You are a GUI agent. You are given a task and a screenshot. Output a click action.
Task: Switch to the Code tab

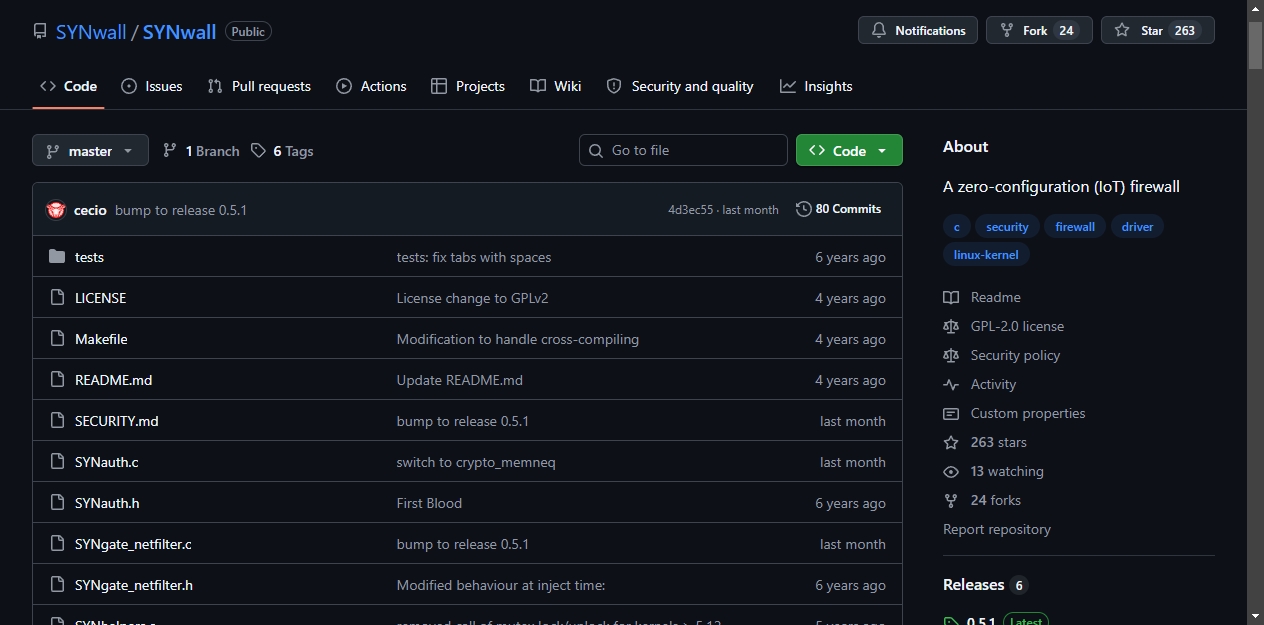[x=68, y=86]
